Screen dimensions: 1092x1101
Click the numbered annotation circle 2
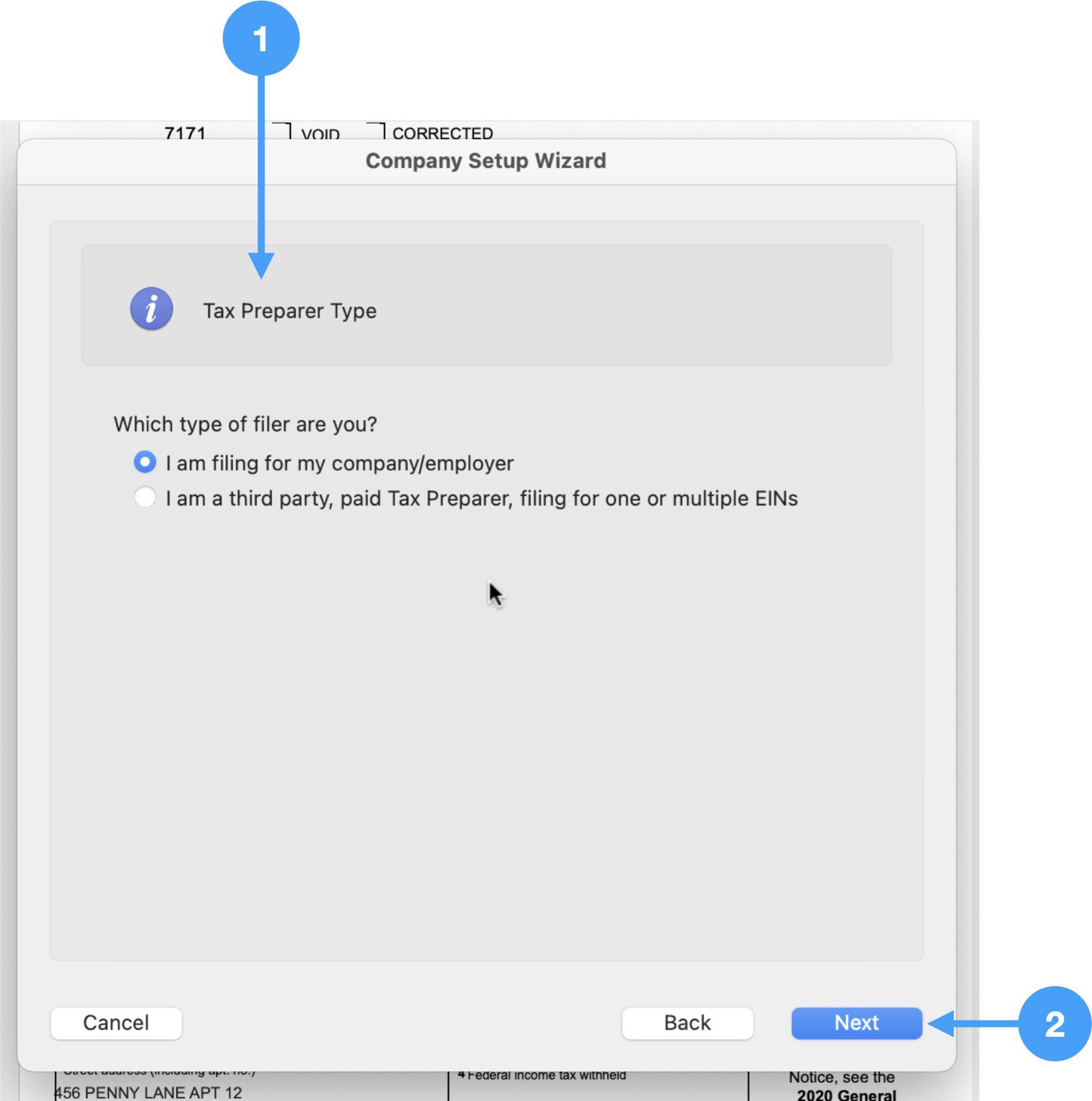click(1054, 1023)
